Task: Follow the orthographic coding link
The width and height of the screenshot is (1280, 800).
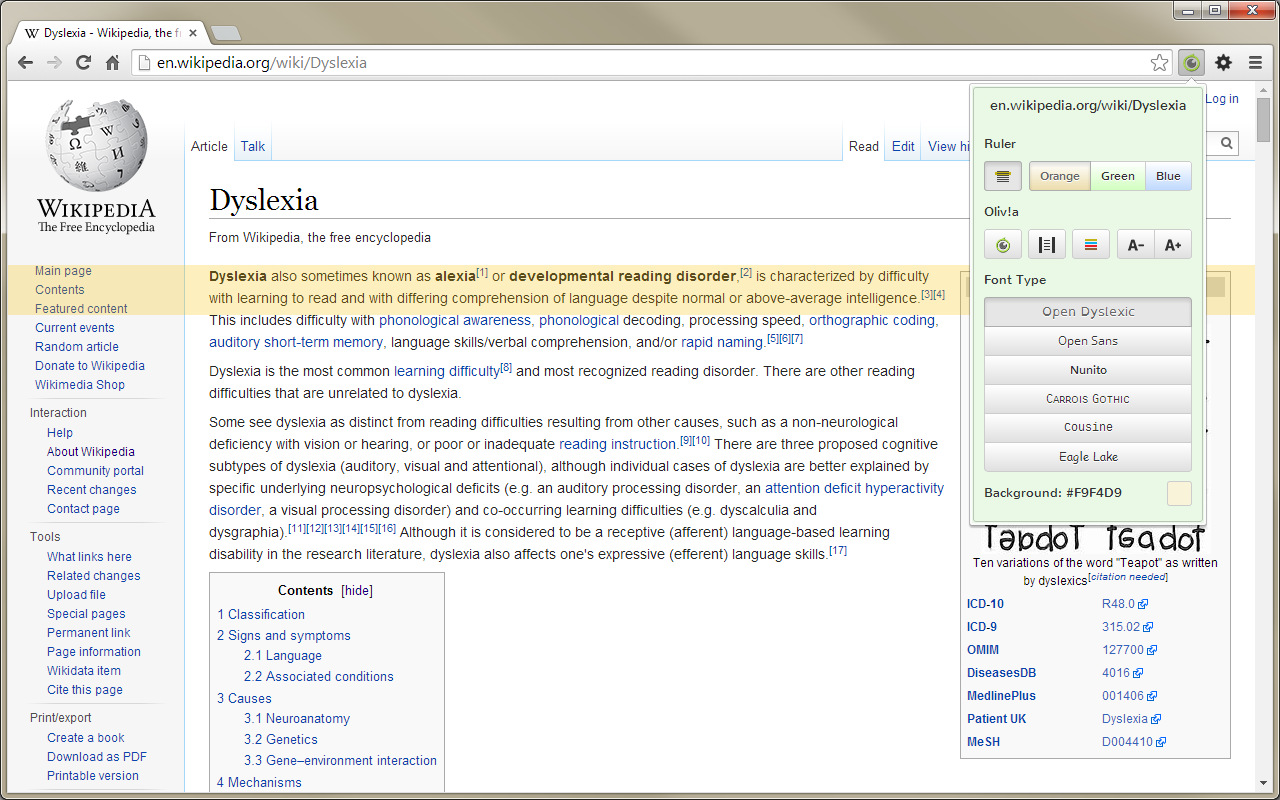Action: coord(872,321)
